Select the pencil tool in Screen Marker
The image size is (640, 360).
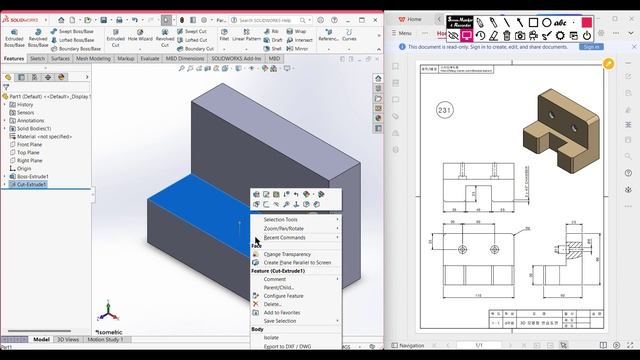tap(480, 22)
